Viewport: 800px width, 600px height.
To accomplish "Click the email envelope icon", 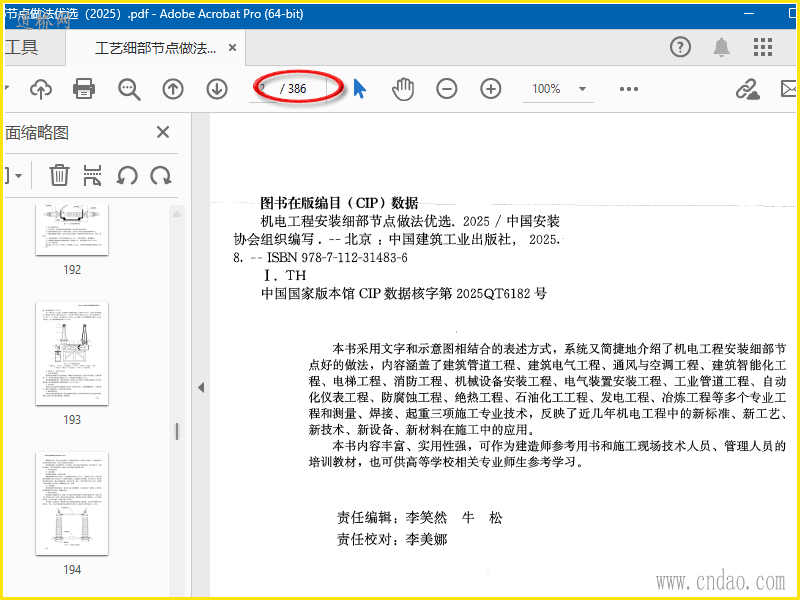I will [x=789, y=89].
